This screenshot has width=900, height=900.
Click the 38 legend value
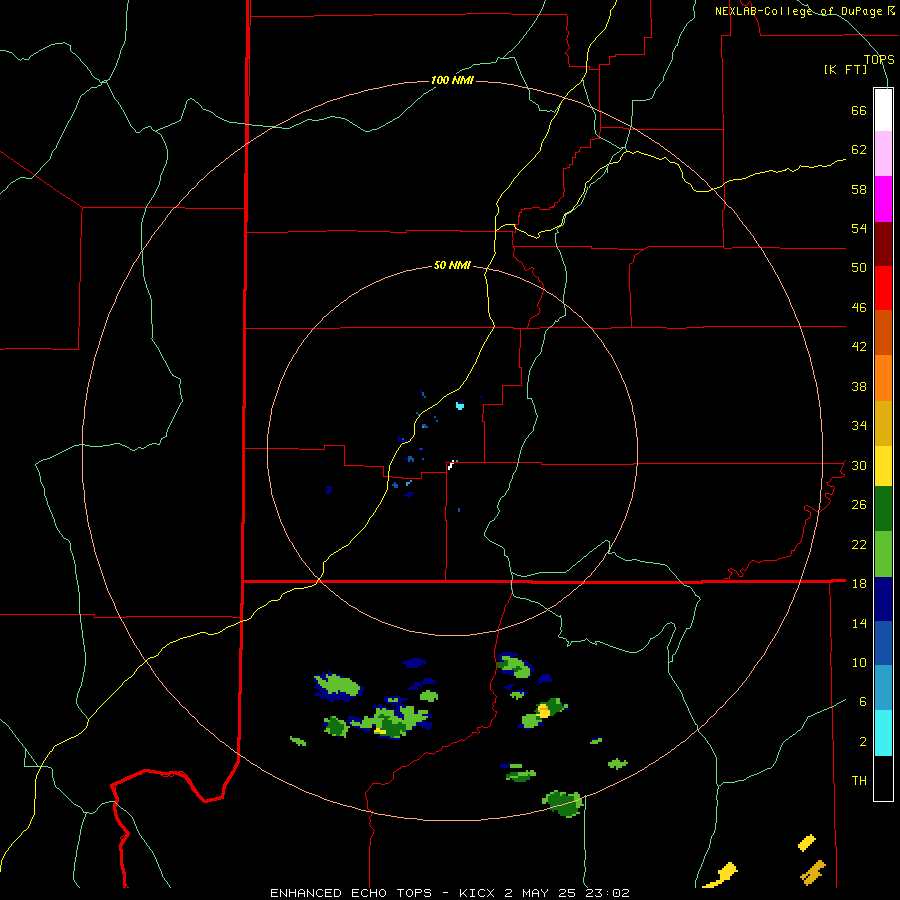pos(859,386)
